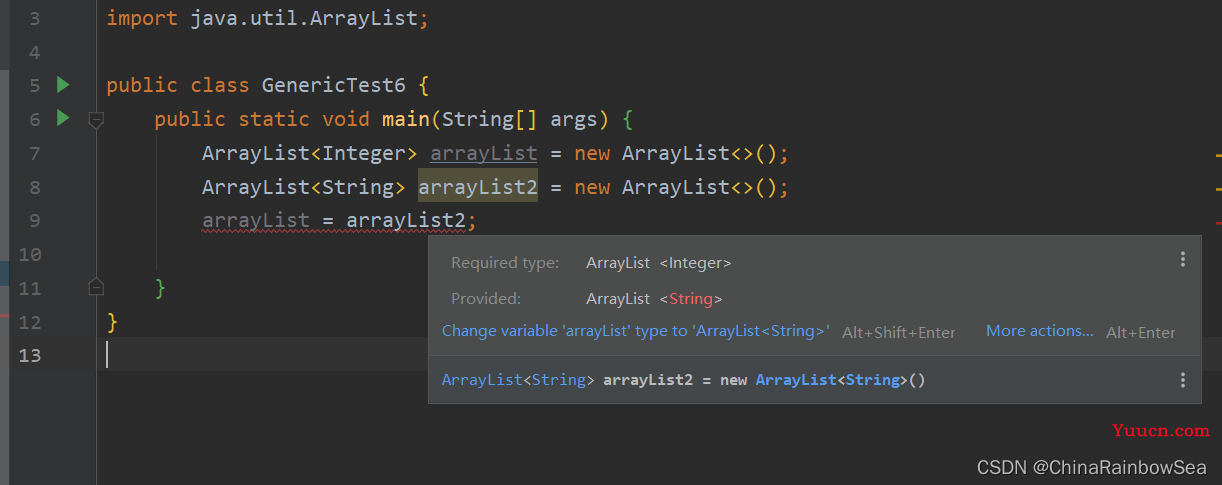Click the run arrow beside GenericTest6 class
This screenshot has height=485, width=1222.
[63, 85]
